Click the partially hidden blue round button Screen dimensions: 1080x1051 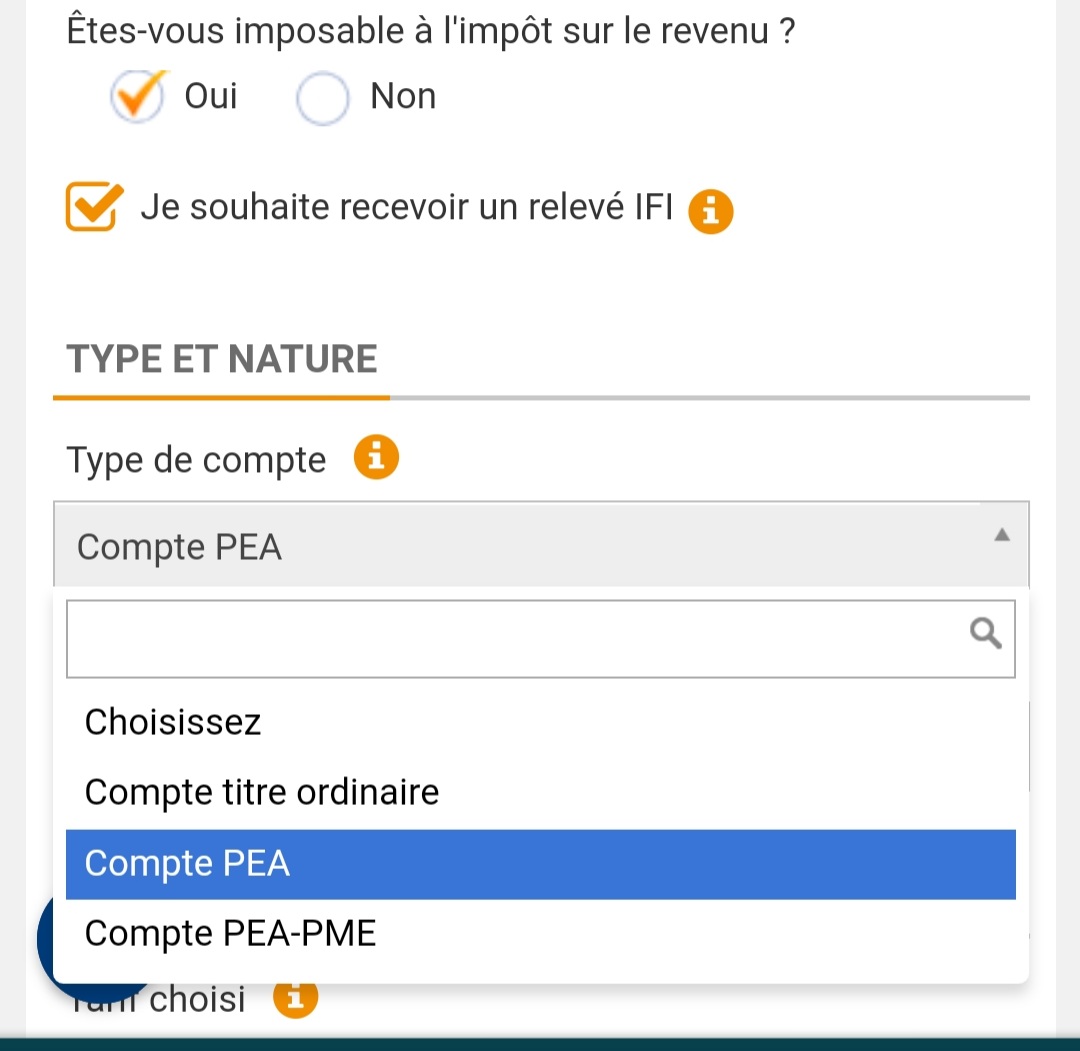click(x=46, y=941)
